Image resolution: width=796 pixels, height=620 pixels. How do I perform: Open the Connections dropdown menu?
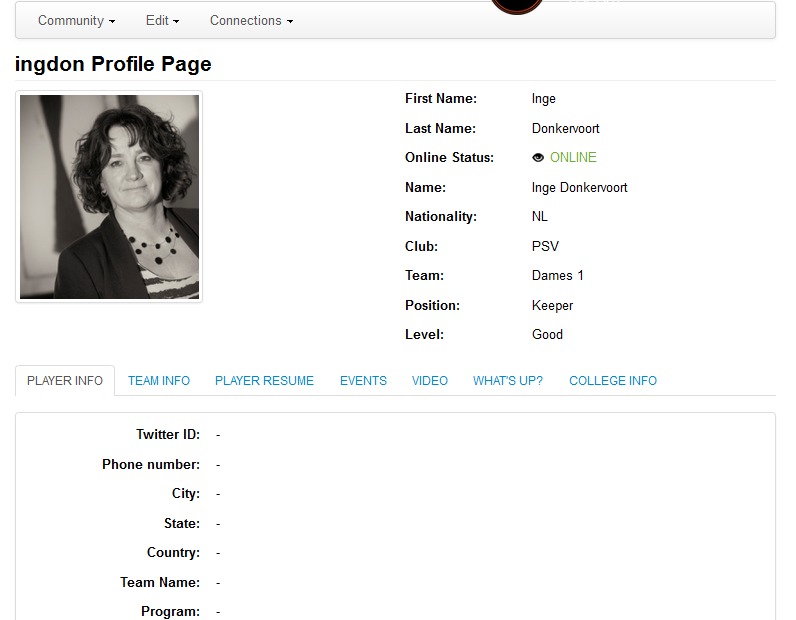[x=251, y=21]
